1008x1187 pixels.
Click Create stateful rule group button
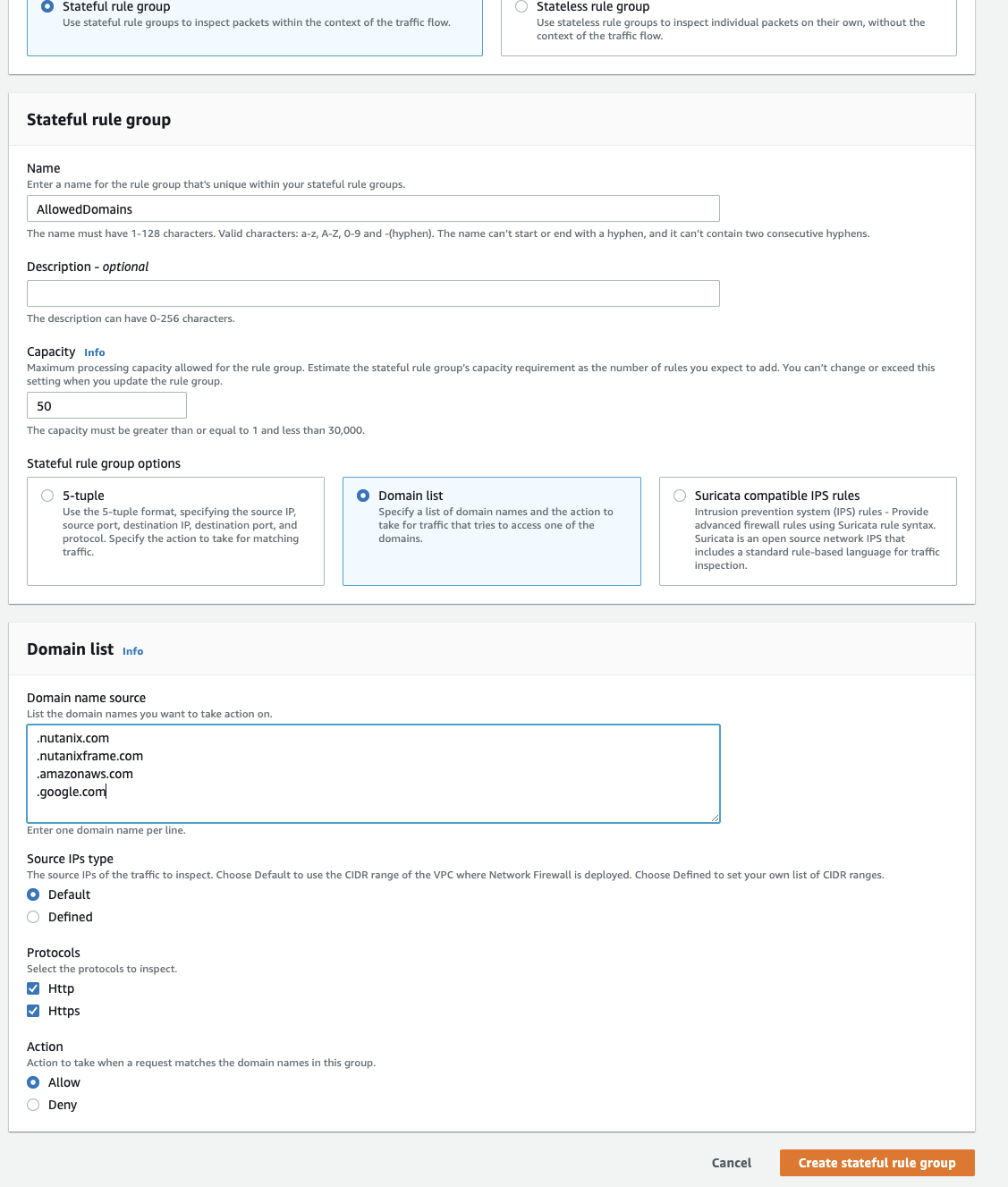(x=877, y=1163)
